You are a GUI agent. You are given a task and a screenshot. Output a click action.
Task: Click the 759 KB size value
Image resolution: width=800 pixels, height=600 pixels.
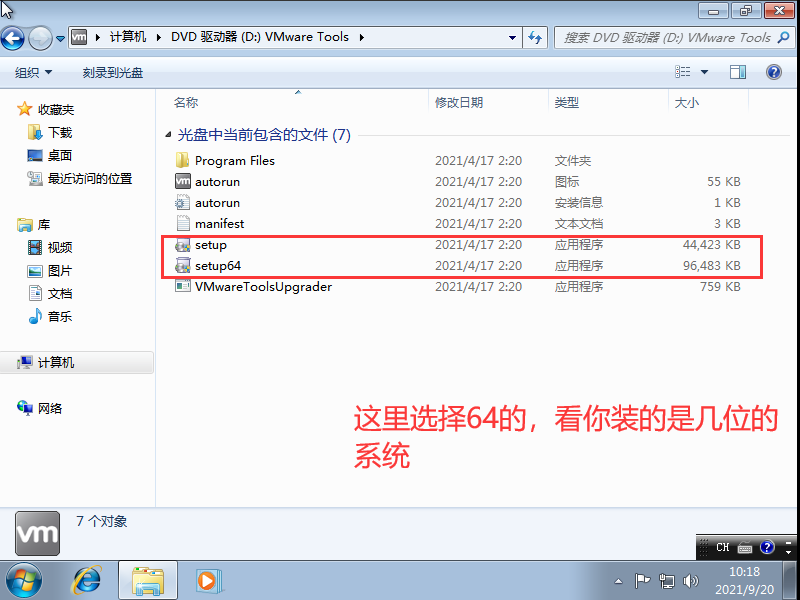[720, 287]
